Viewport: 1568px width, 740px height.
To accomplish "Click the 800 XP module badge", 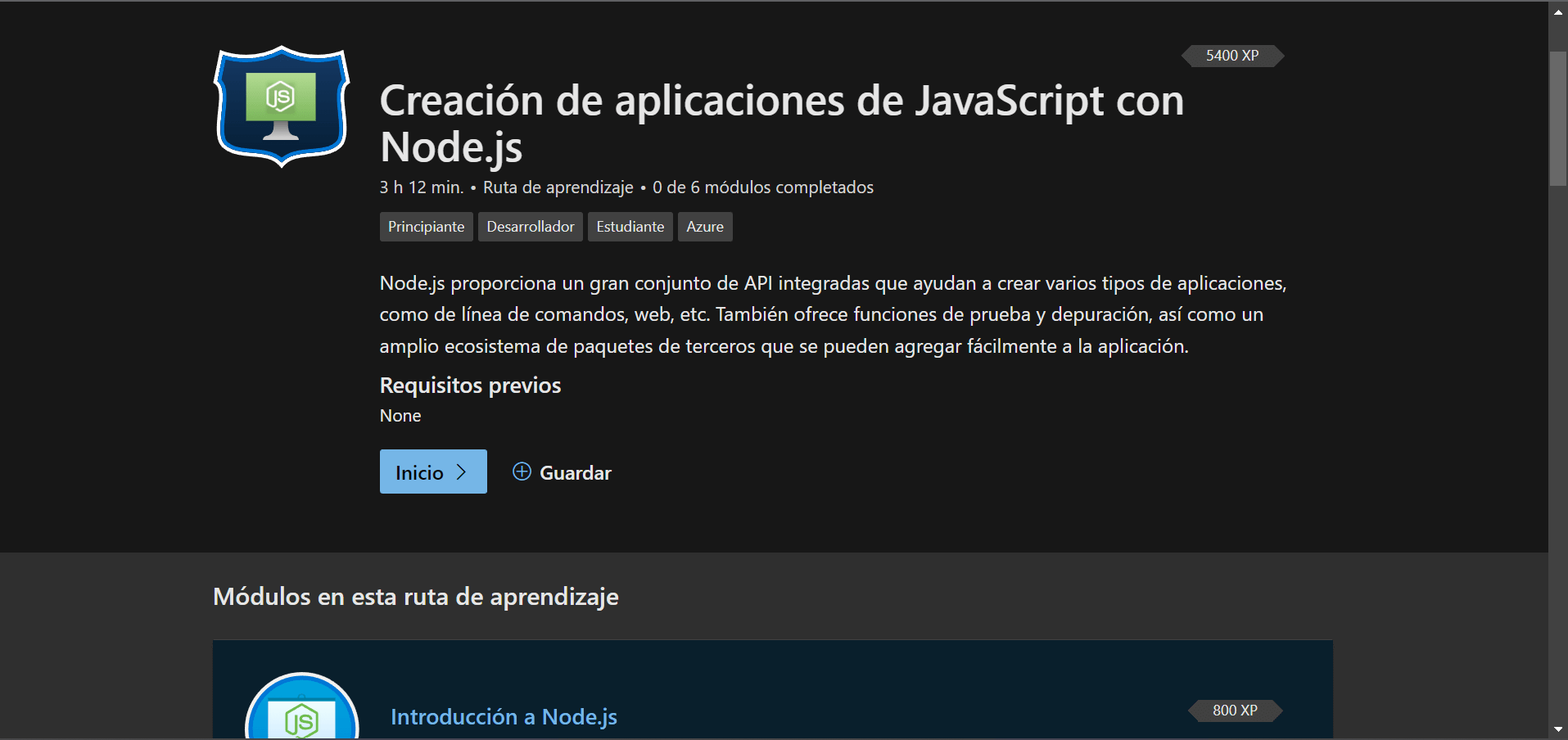I will 1235,711.
